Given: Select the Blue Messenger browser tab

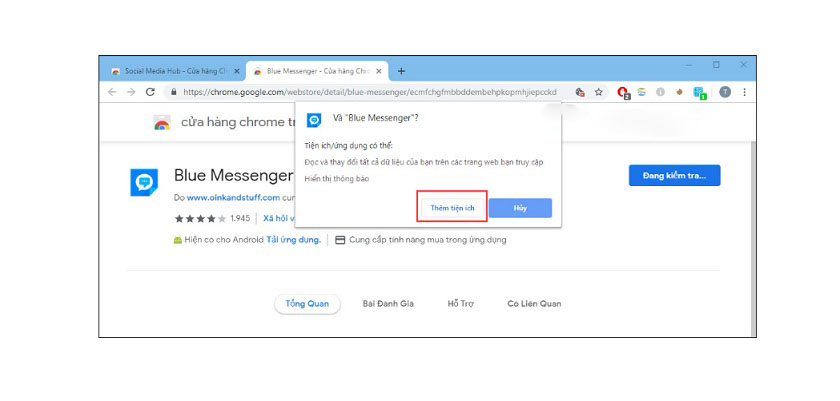Looking at the screenshot, I should pyautogui.click(x=317, y=71).
